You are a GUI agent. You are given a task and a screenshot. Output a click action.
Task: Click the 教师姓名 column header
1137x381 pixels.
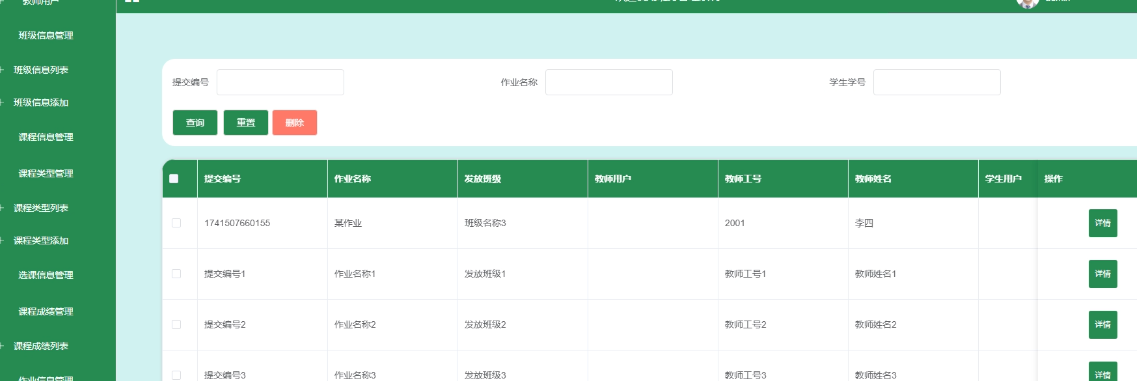coord(873,179)
